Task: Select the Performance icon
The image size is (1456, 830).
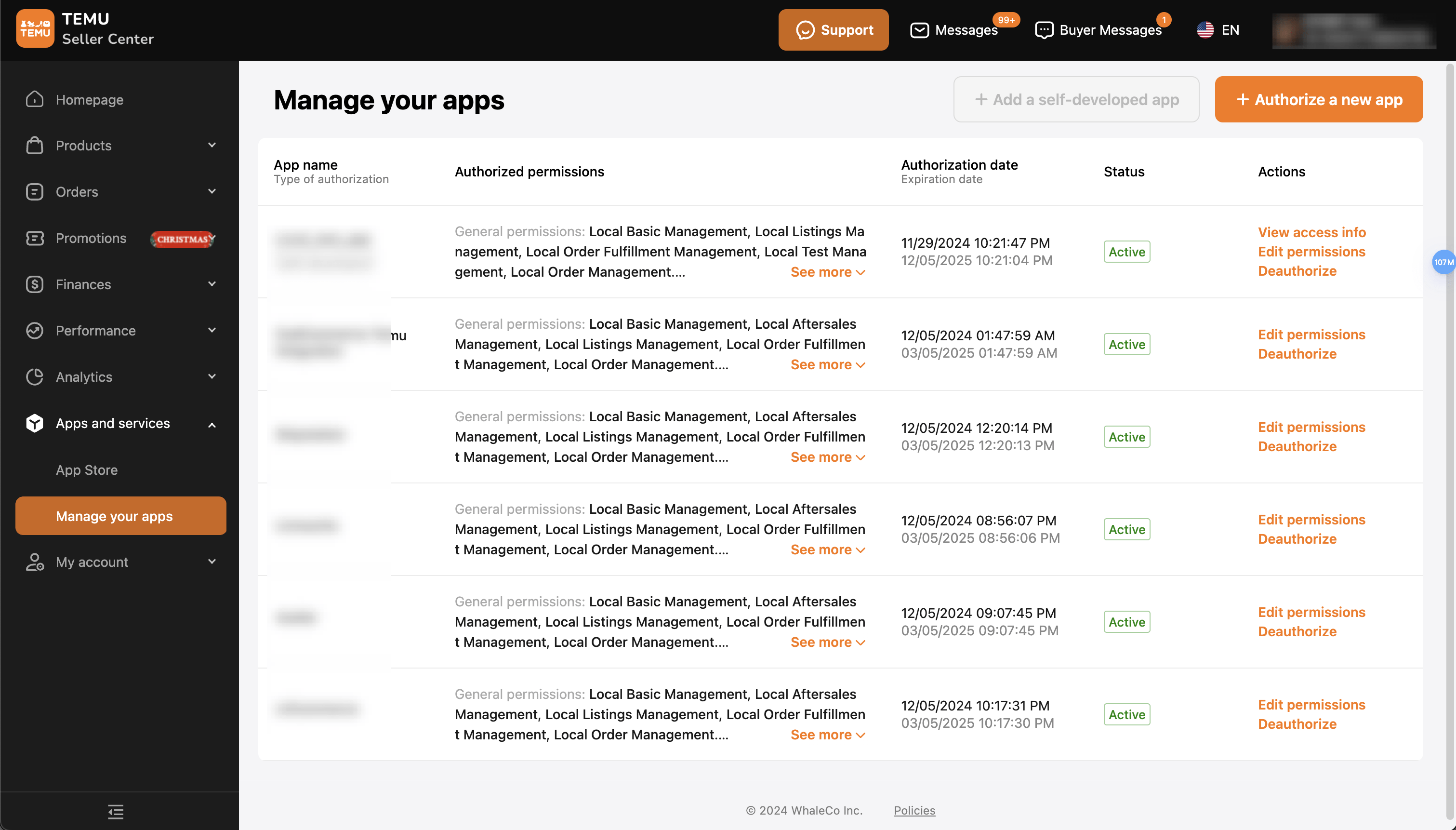Action: [x=34, y=331]
